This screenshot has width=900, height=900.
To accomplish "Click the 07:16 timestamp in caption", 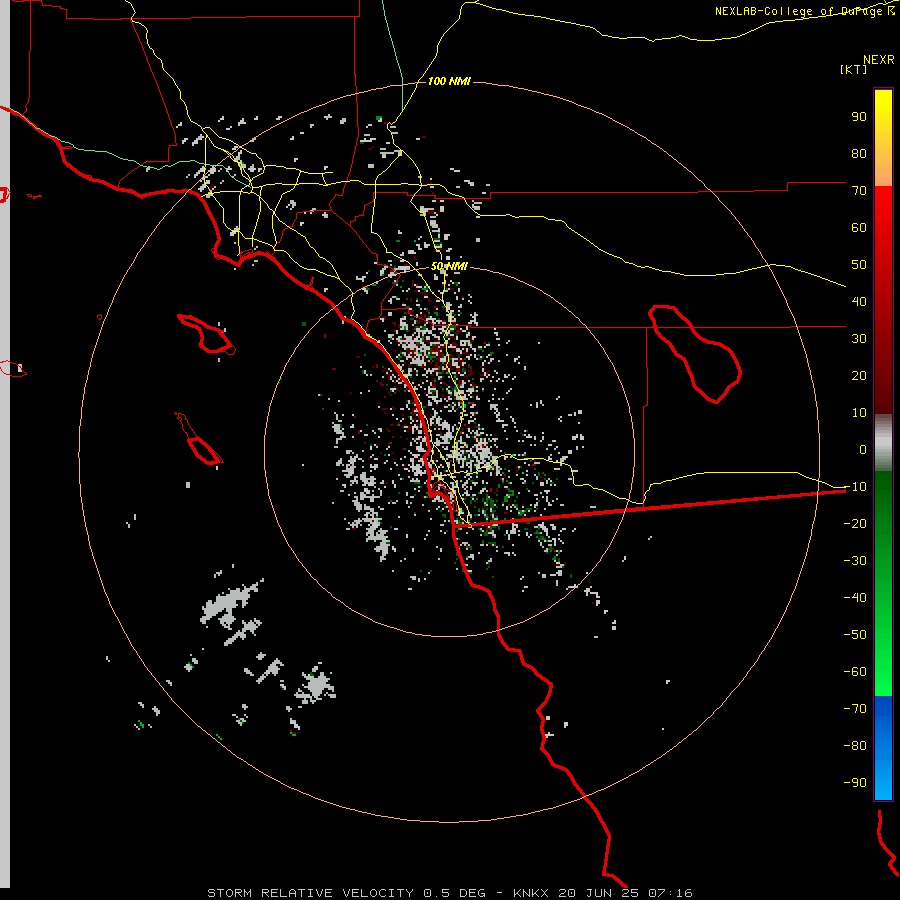I will (x=670, y=893).
